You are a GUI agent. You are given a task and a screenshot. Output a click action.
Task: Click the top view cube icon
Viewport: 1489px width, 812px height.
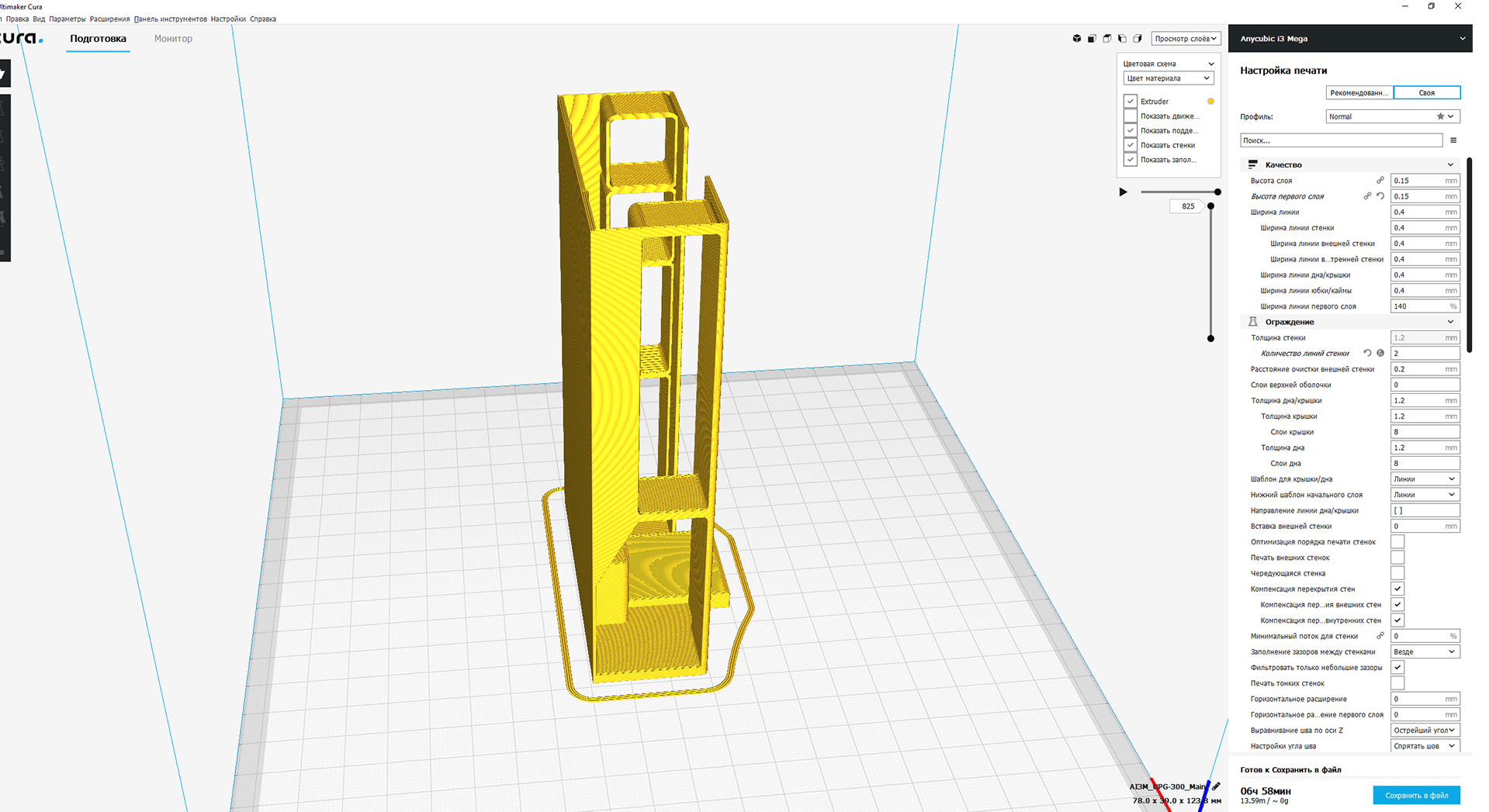[x=1107, y=39]
